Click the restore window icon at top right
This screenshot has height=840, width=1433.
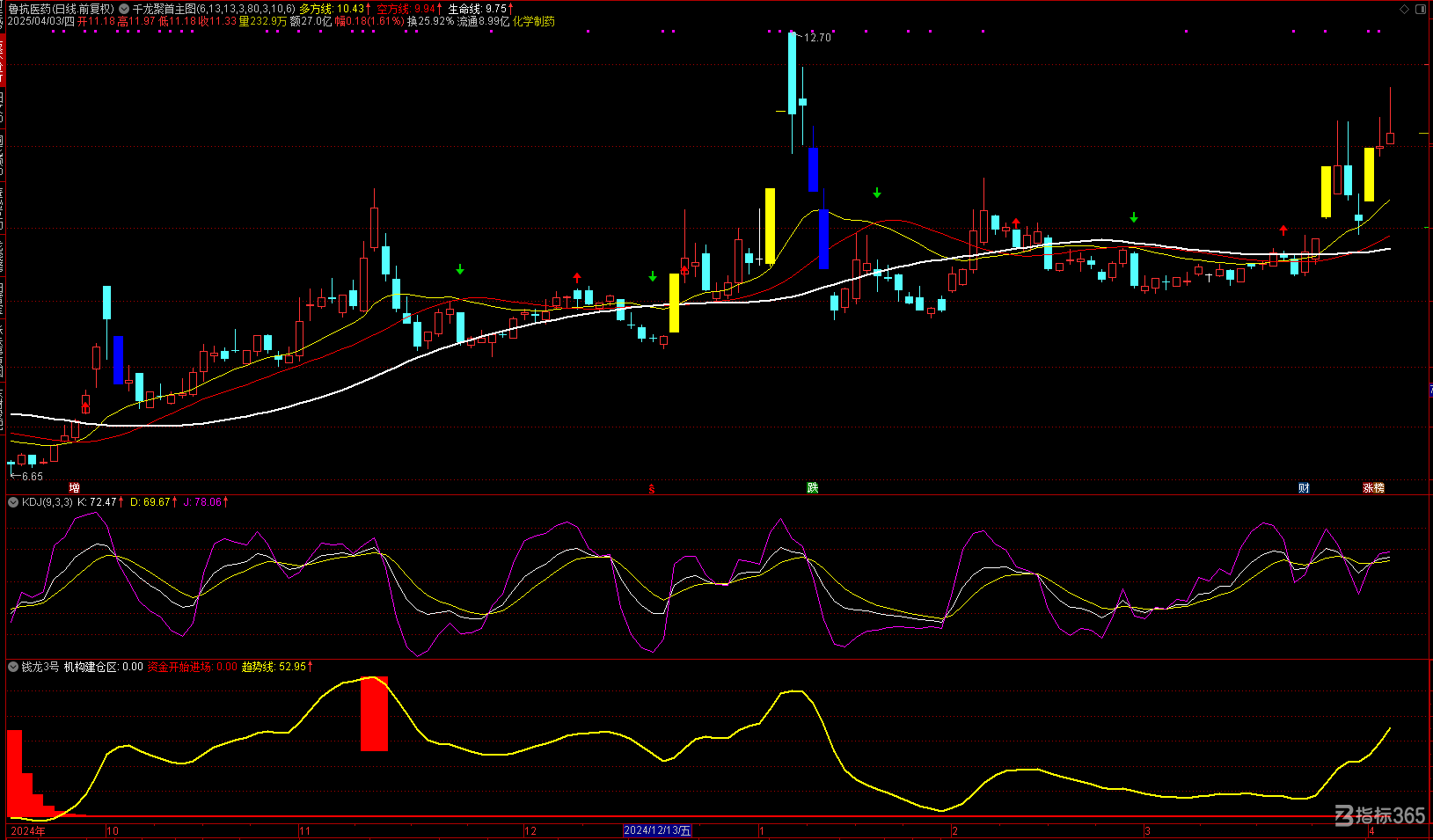pos(1420,9)
